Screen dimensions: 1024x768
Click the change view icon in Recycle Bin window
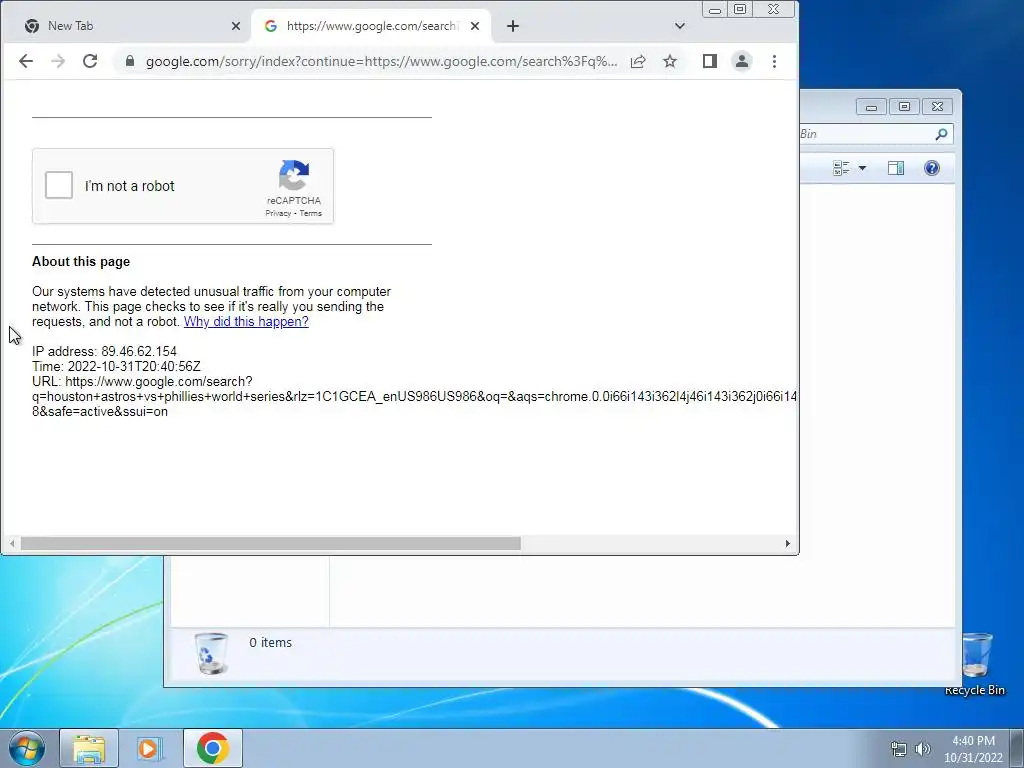tap(841, 168)
